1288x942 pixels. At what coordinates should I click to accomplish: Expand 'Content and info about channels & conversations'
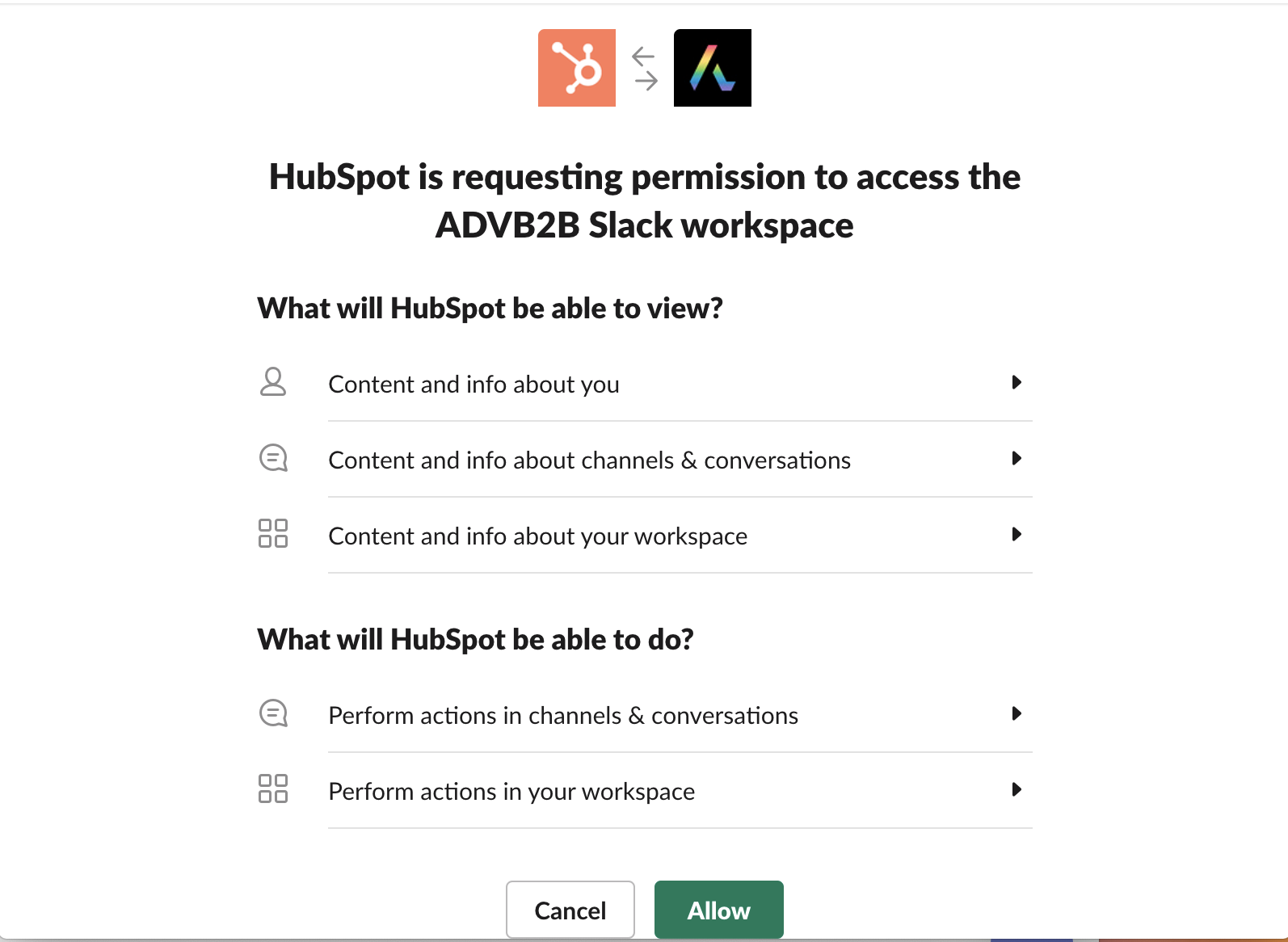1017,458
